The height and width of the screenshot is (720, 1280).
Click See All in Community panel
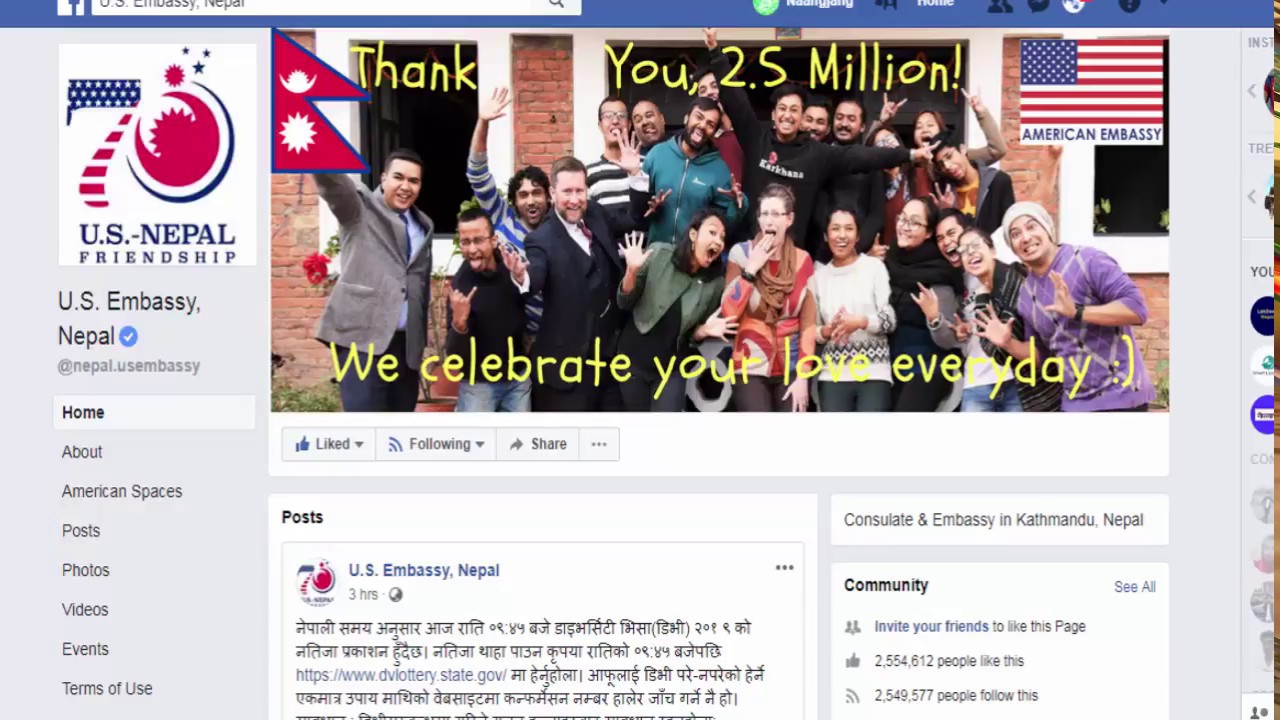(1134, 587)
